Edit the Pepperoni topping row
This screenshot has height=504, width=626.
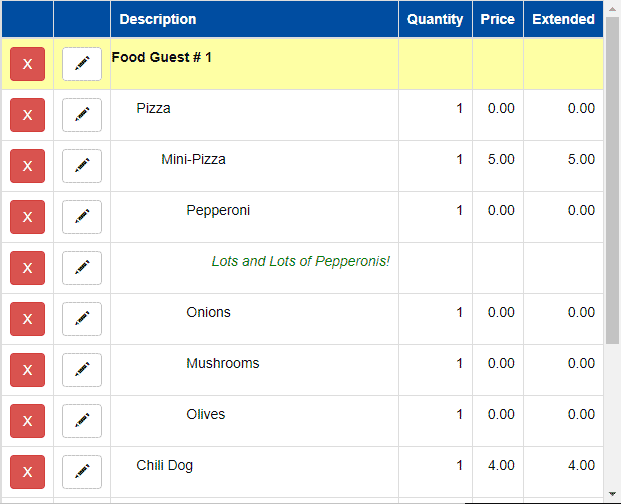[82, 217]
